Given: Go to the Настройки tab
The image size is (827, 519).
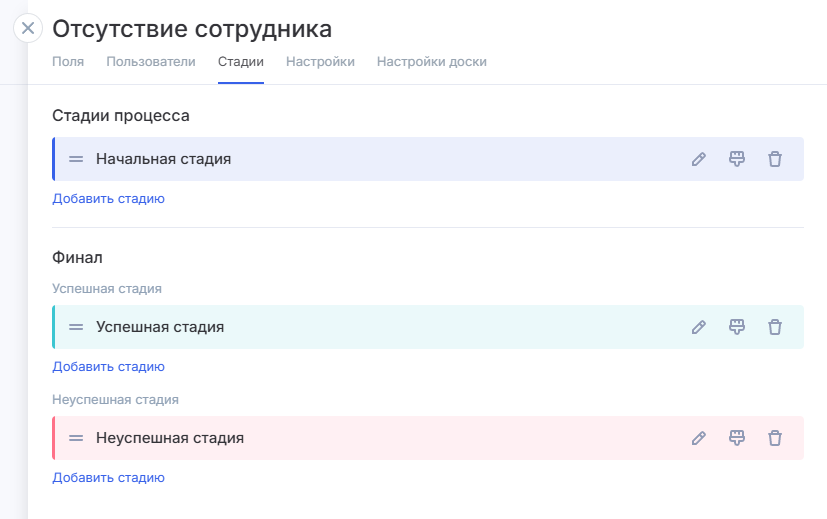Looking at the screenshot, I should click(320, 62).
